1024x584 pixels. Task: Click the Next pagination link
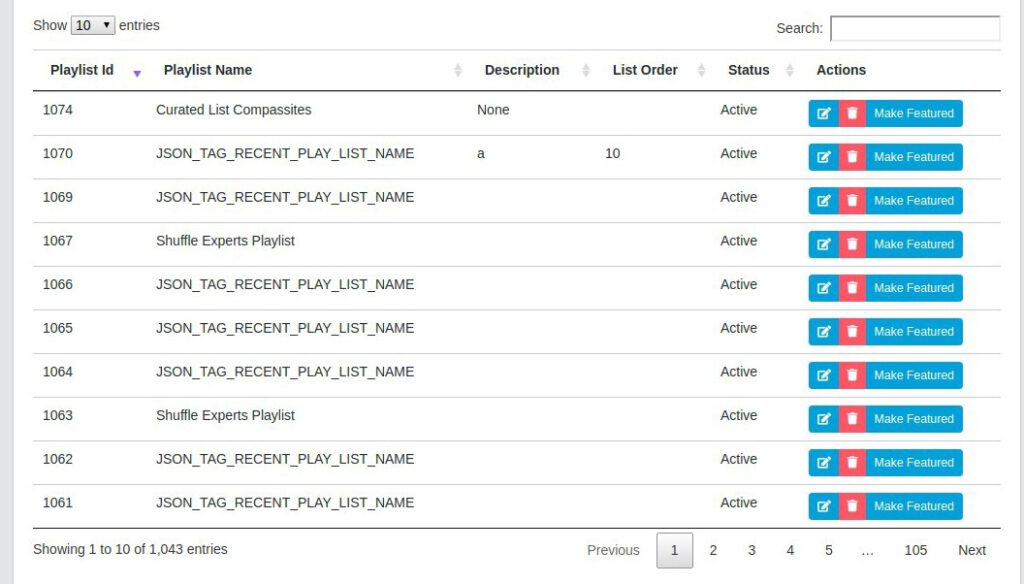pyautogui.click(x=972, y=550)
